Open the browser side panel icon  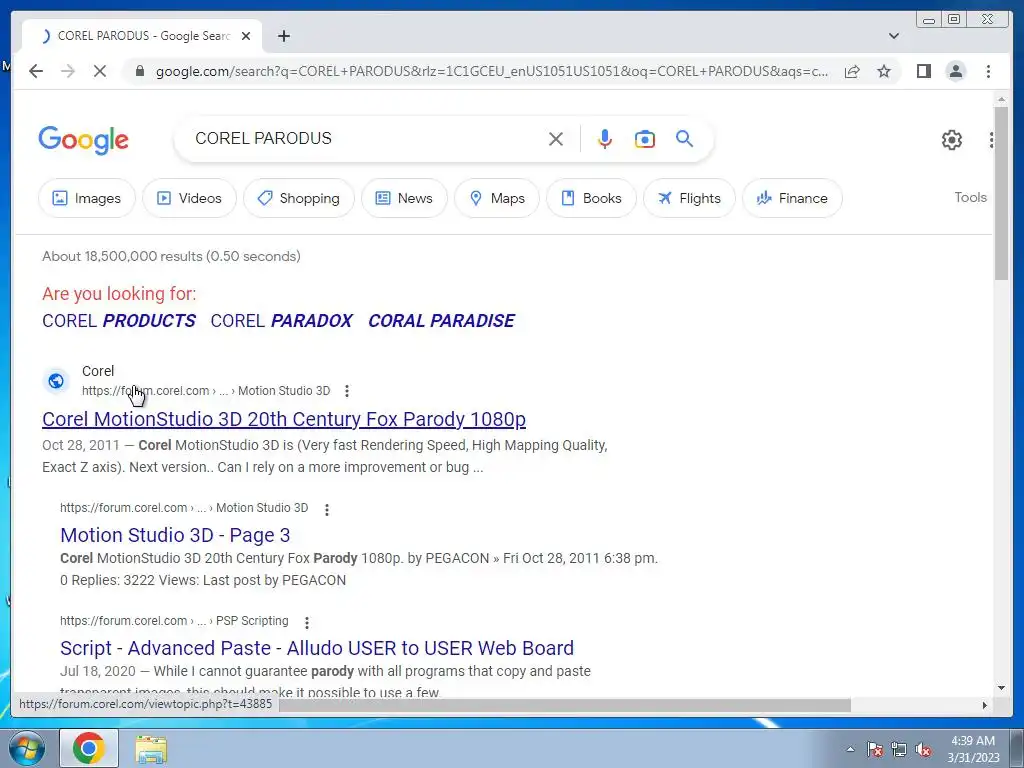coord(923,71)
